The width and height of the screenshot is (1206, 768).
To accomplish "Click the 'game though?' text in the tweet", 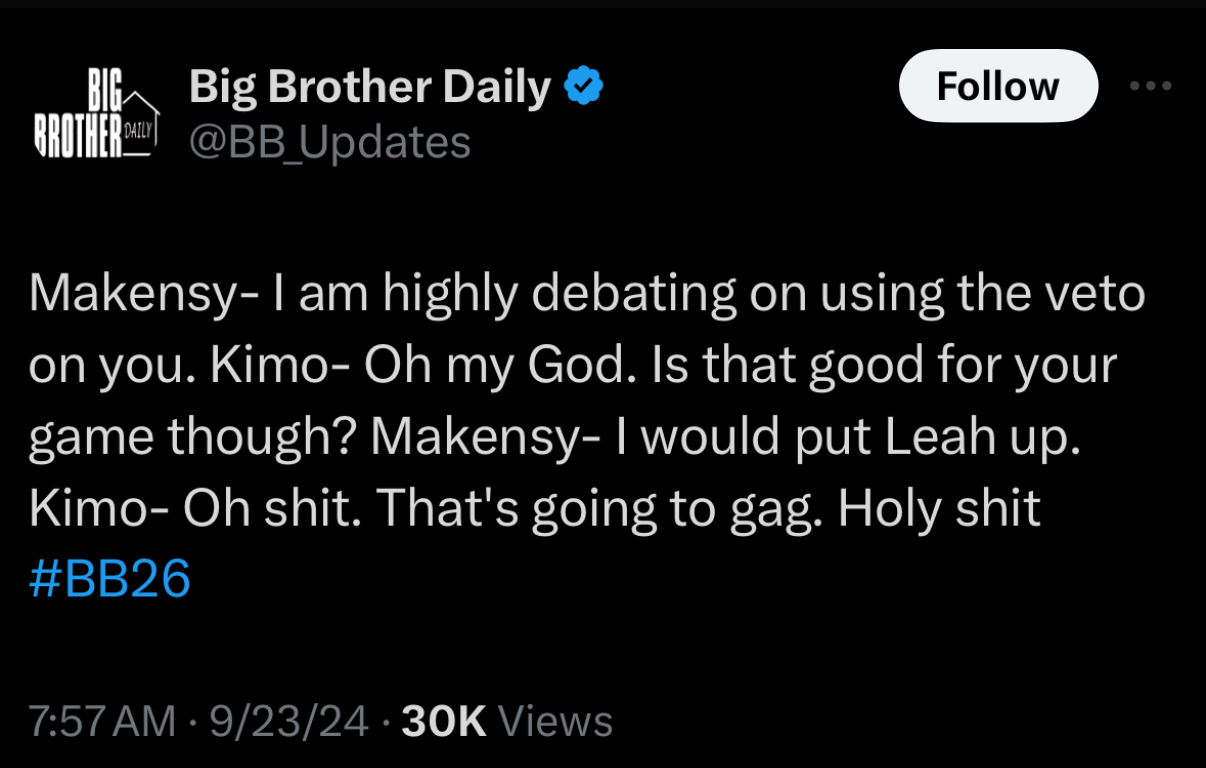I will tap(198, 438).
